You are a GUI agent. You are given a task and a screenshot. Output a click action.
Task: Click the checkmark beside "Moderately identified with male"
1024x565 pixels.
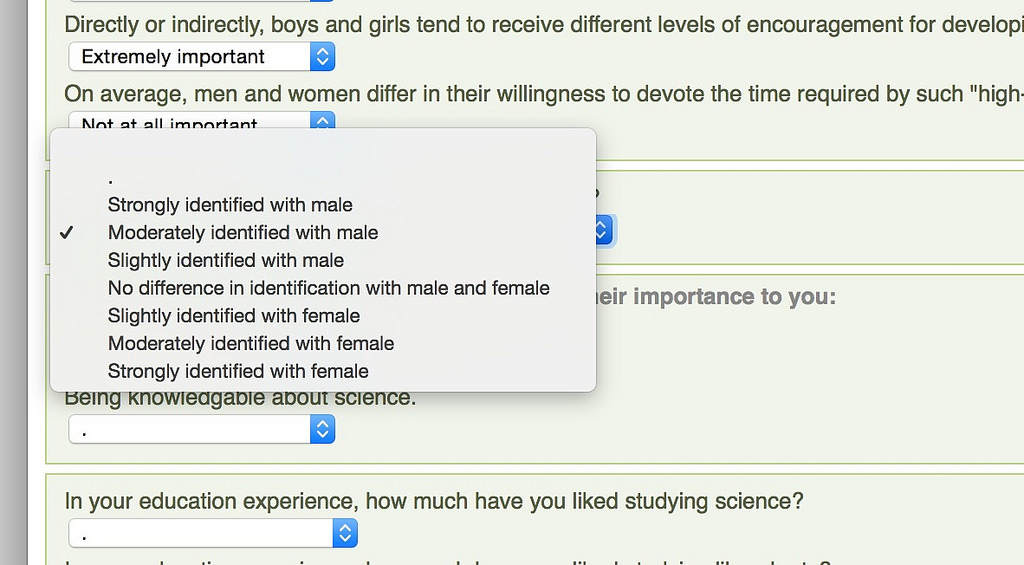point(67,233)
